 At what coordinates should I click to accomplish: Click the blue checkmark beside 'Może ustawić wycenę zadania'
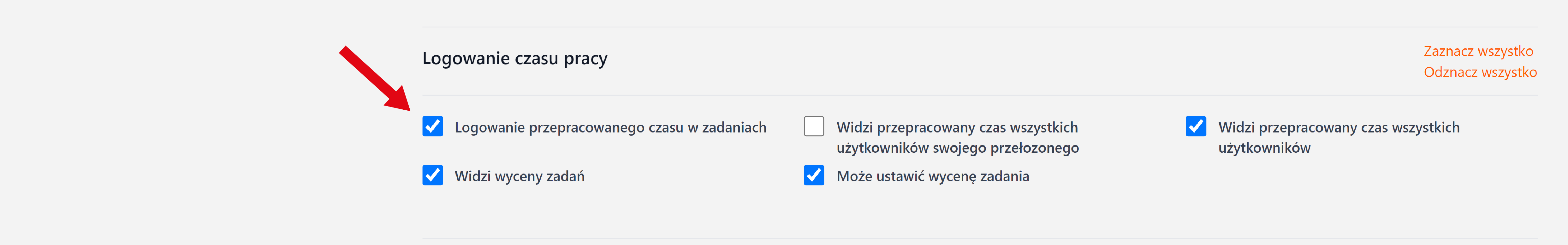(814, 175)
